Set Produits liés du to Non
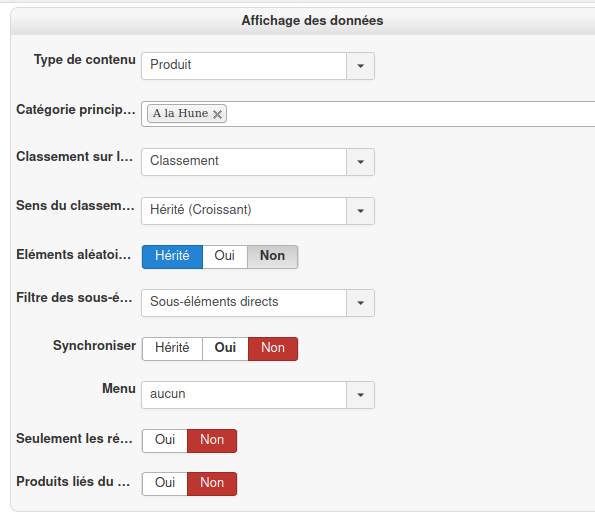This screenshot has width=595, height=524. click(212, 484)
